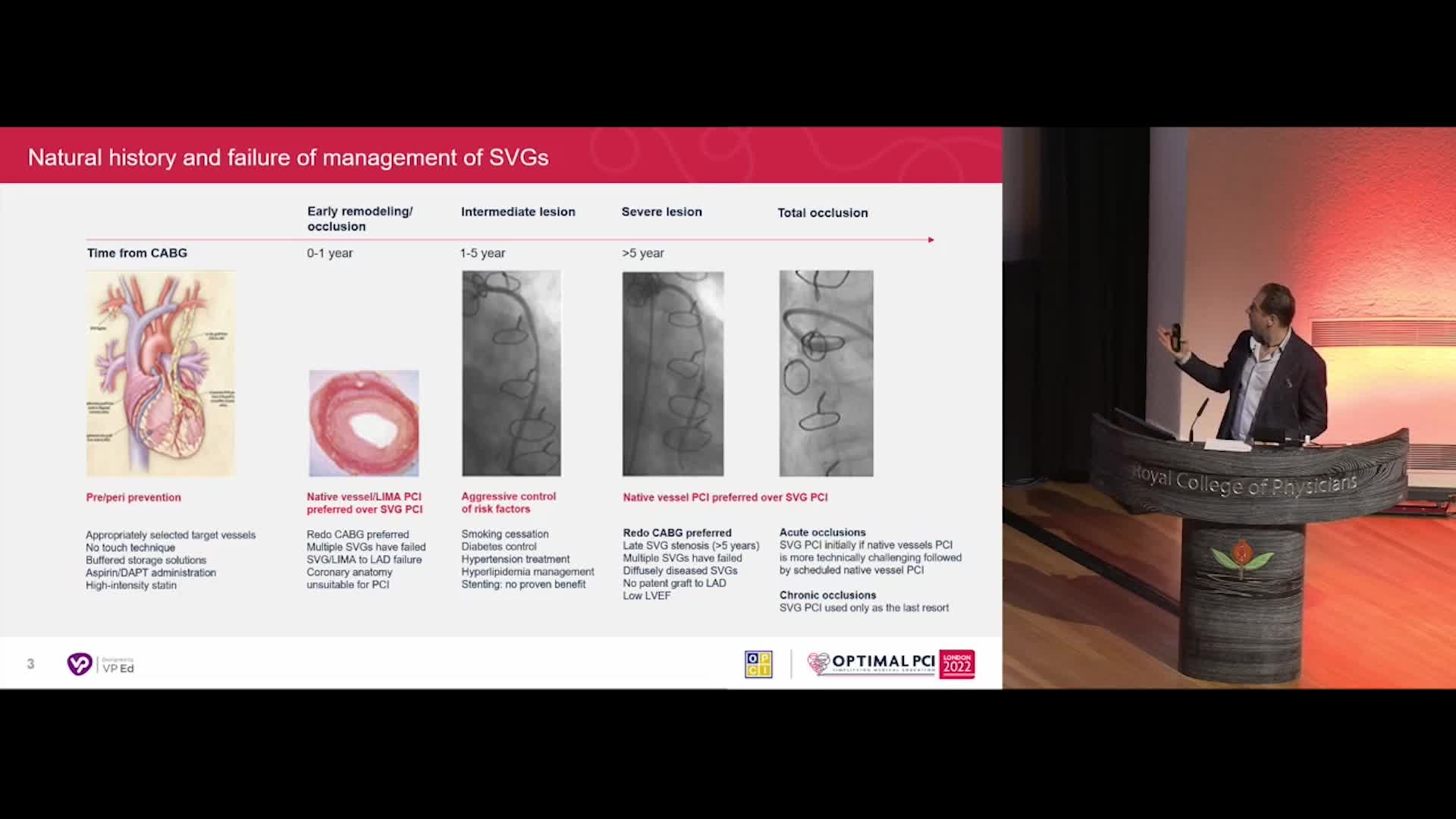This screenshot has width=1456, height=819.
Task: Click the severe lesion angiogram image
Action: click(x=673, y=374)
